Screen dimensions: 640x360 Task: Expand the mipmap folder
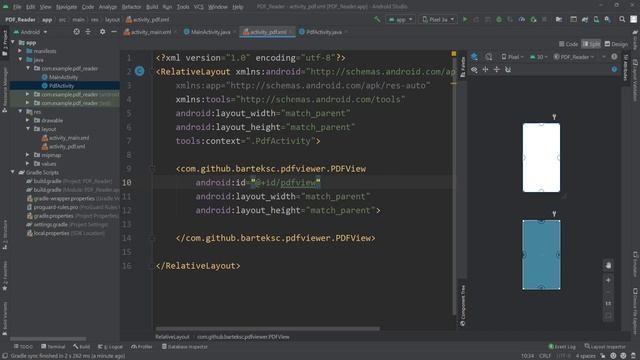pos(27,155)
